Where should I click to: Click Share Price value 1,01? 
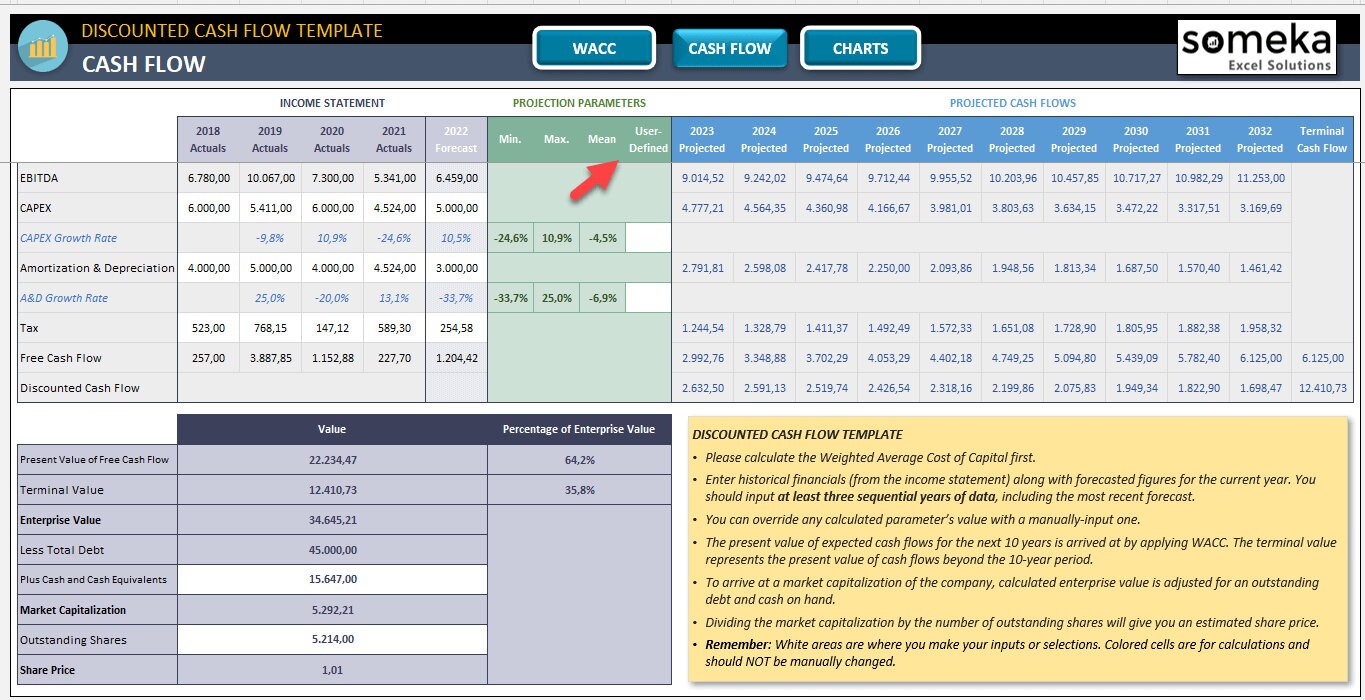(x=332, y=669)
